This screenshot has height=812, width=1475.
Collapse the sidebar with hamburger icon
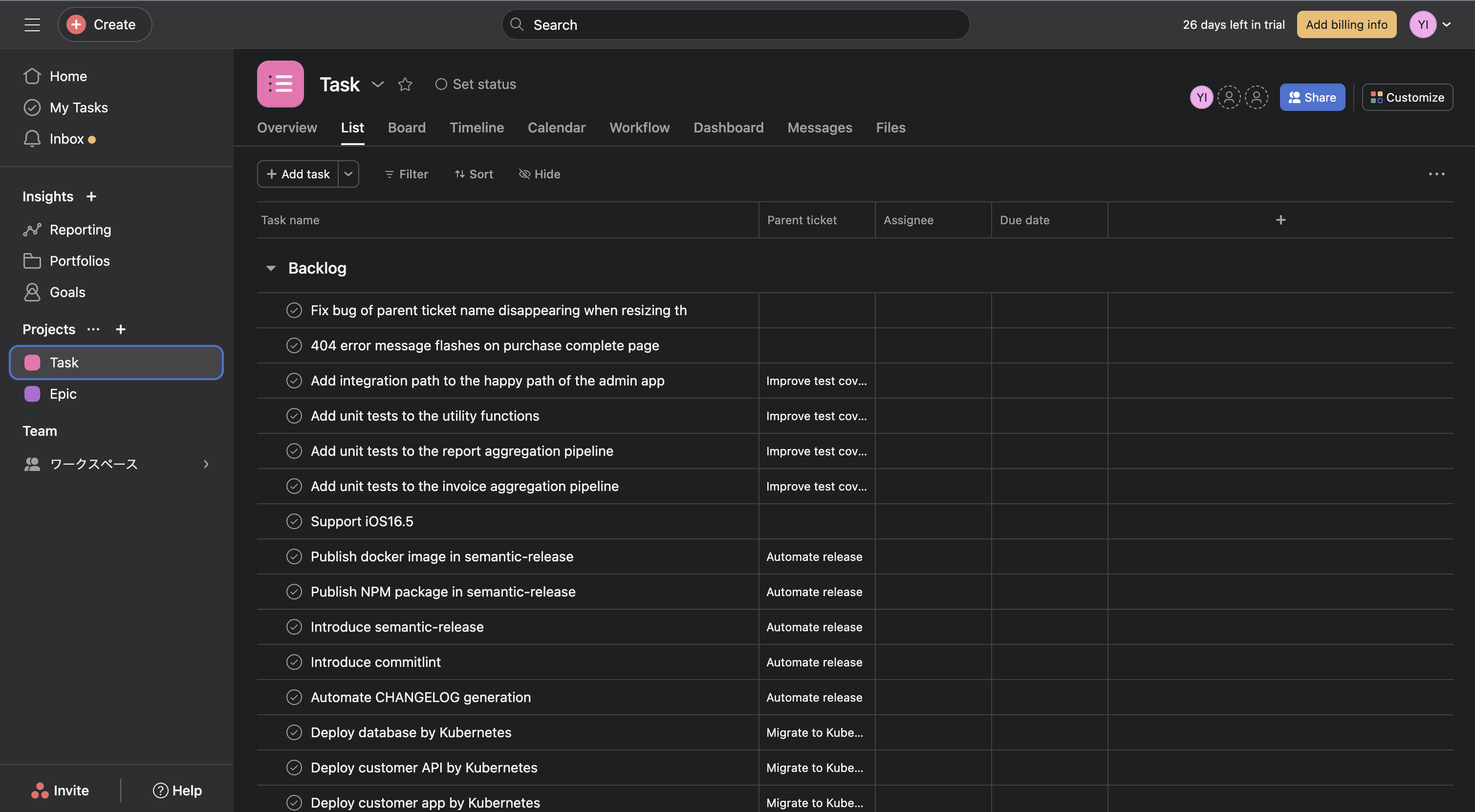(x=32, y=24)
